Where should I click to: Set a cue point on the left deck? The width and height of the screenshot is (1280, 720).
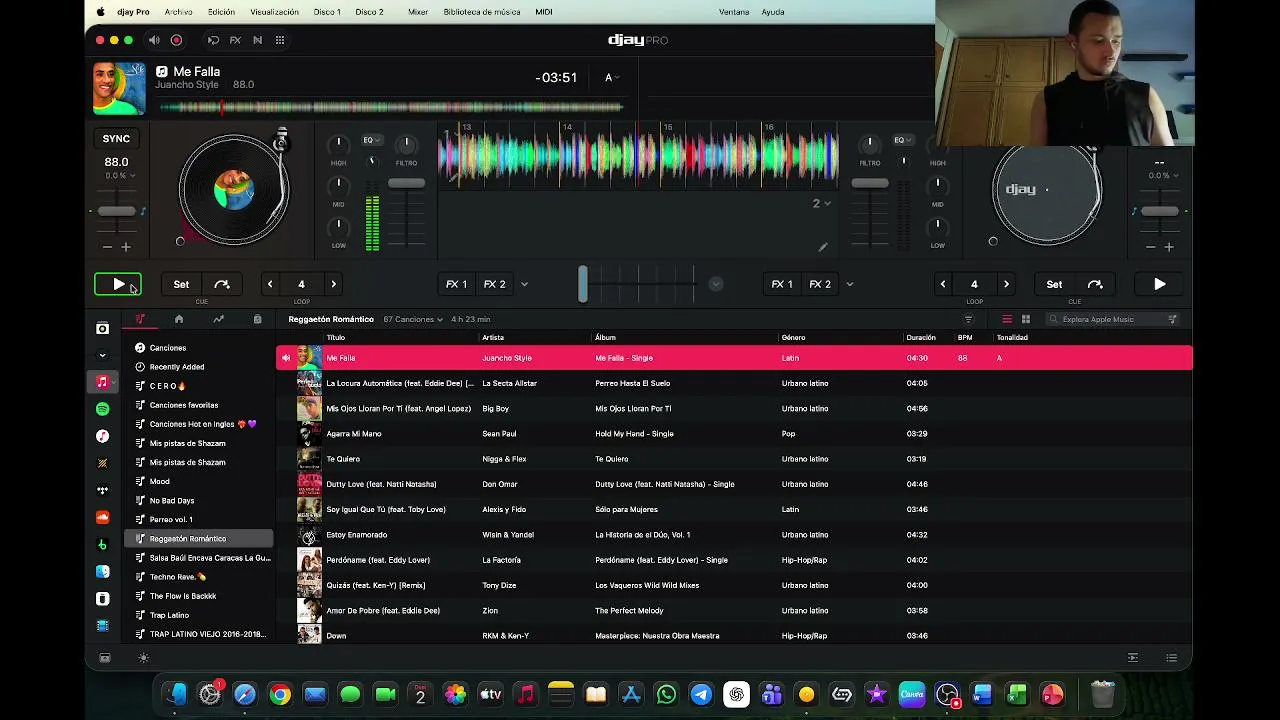coord(181,284)
